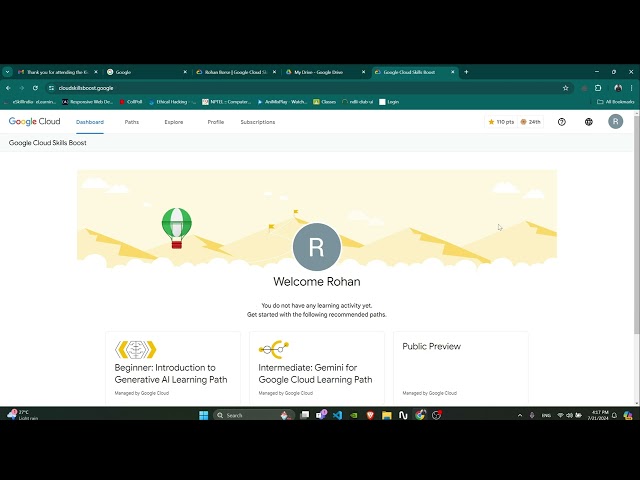640x480 pixels.
Task: View site information icon in address bar
Action: click(51, 88)
